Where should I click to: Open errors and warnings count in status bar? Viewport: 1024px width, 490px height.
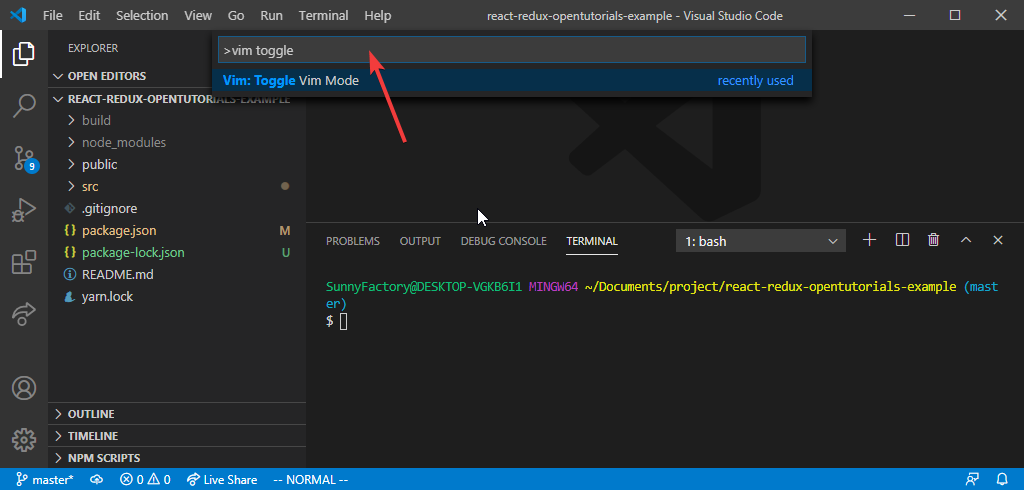coord(145,480)
